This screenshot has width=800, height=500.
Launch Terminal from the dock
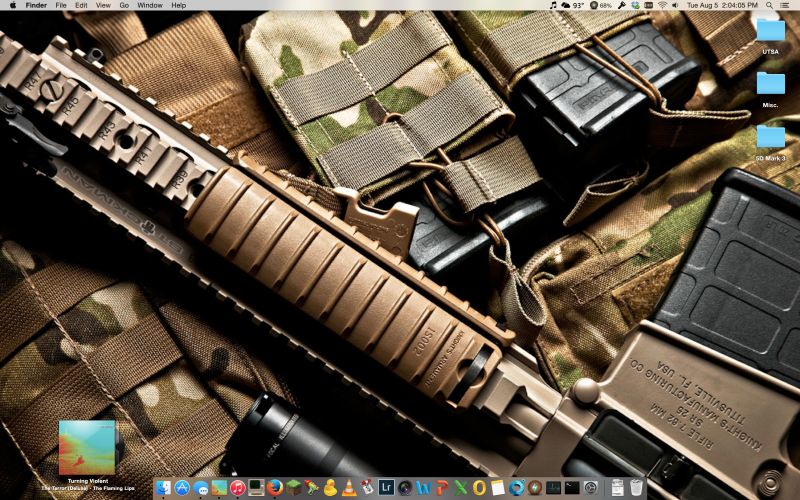click(x=572, y=488)
